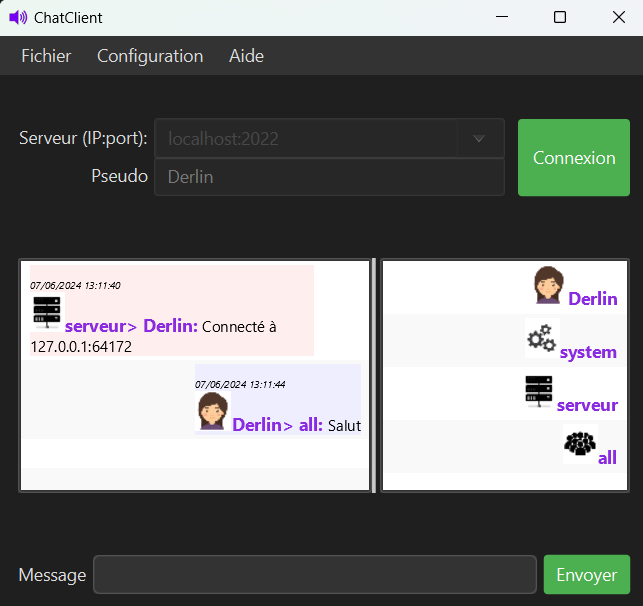Click Derlin's avatar in the Salut message
The image size is (643, 606).
(212, 412)
